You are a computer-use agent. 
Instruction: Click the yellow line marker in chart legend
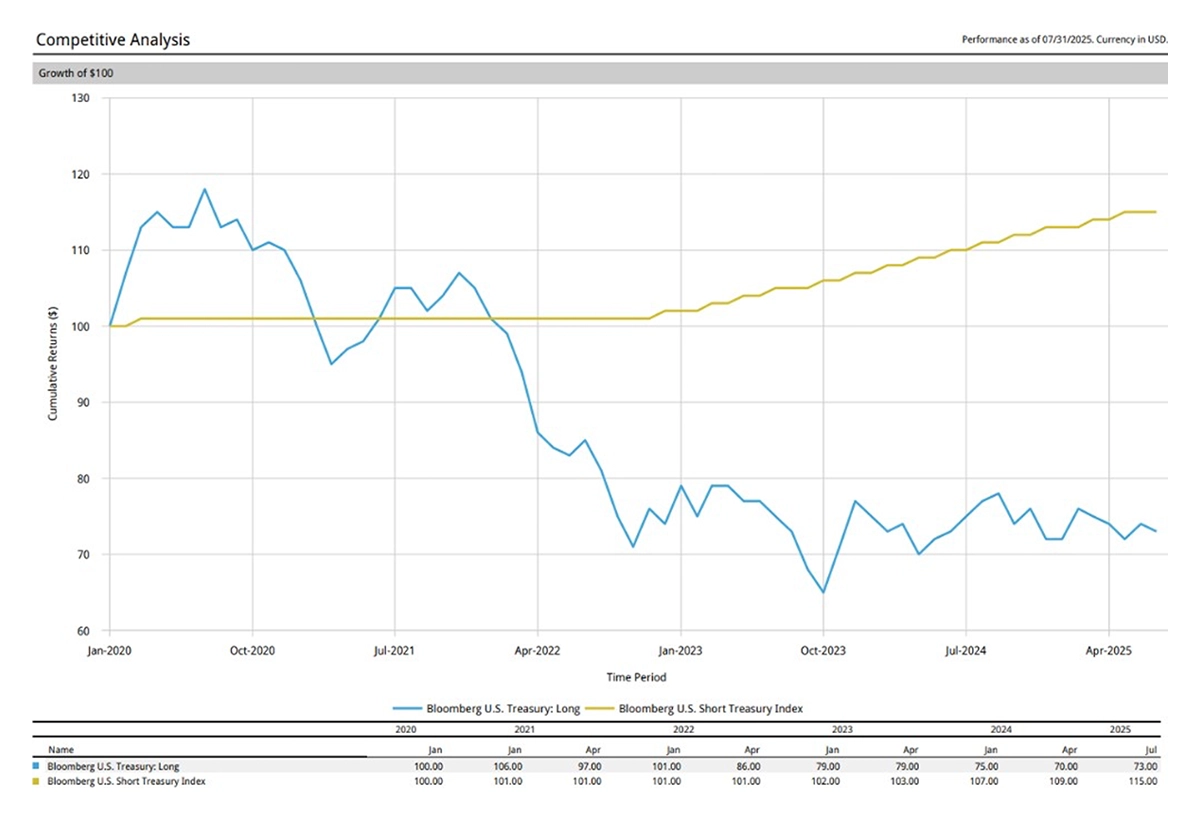pos(597,708)
